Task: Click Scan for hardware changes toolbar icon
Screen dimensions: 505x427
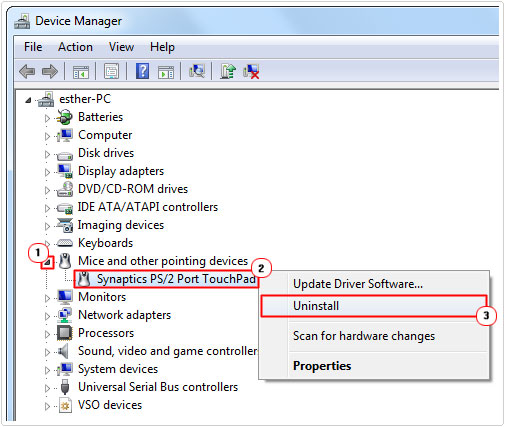Action: (x=197, y=71)
